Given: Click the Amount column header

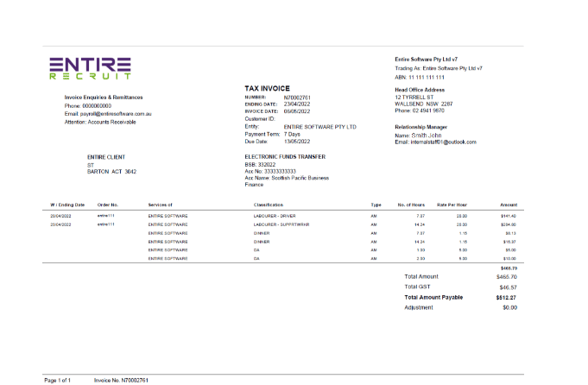Looking at the screenshot, I should click(x=508, y=205).
